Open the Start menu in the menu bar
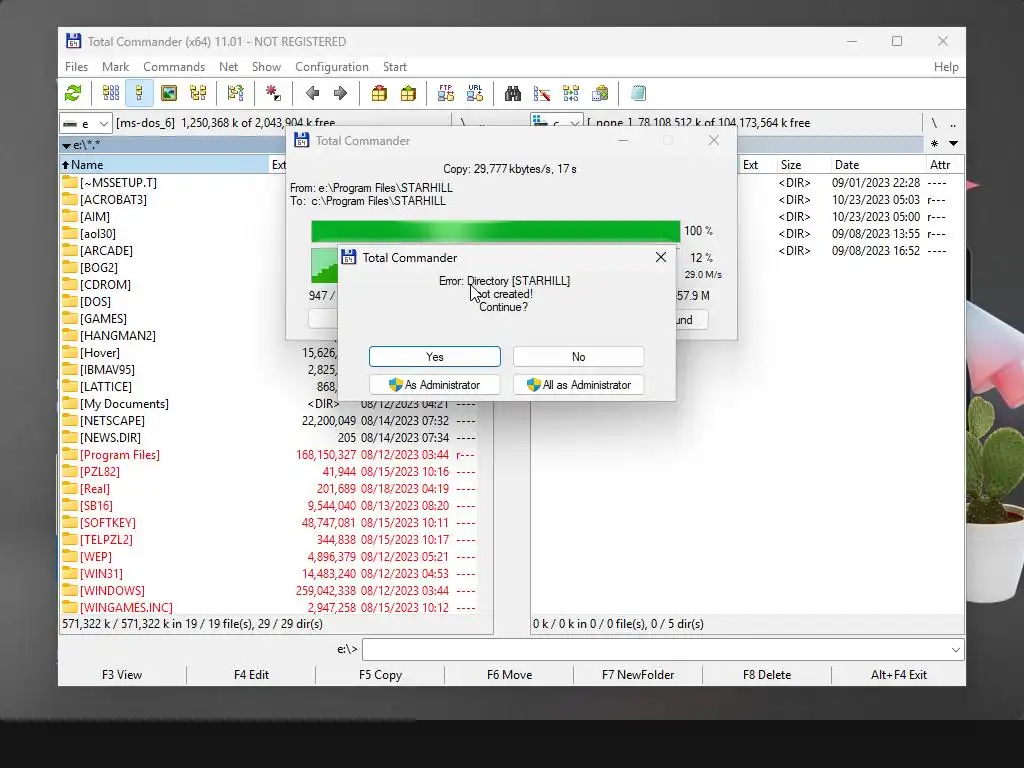 coord(394,67)
